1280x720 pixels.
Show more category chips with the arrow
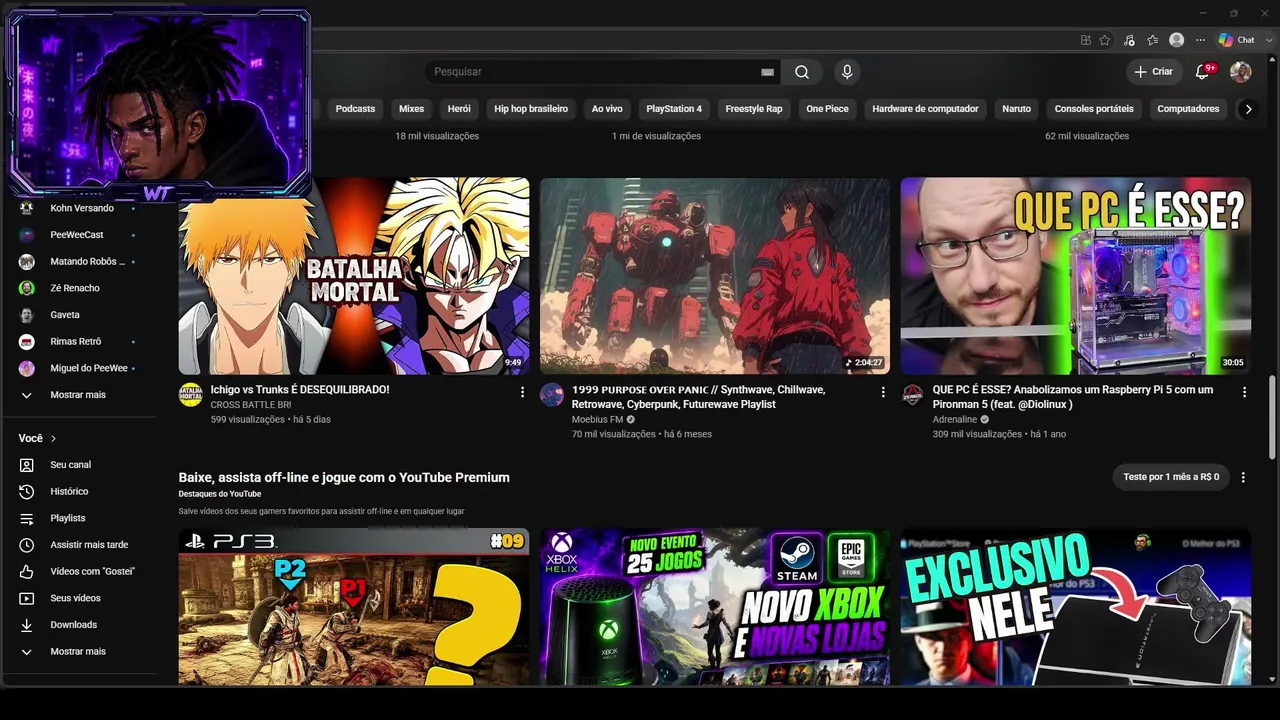click(1248, 109)
